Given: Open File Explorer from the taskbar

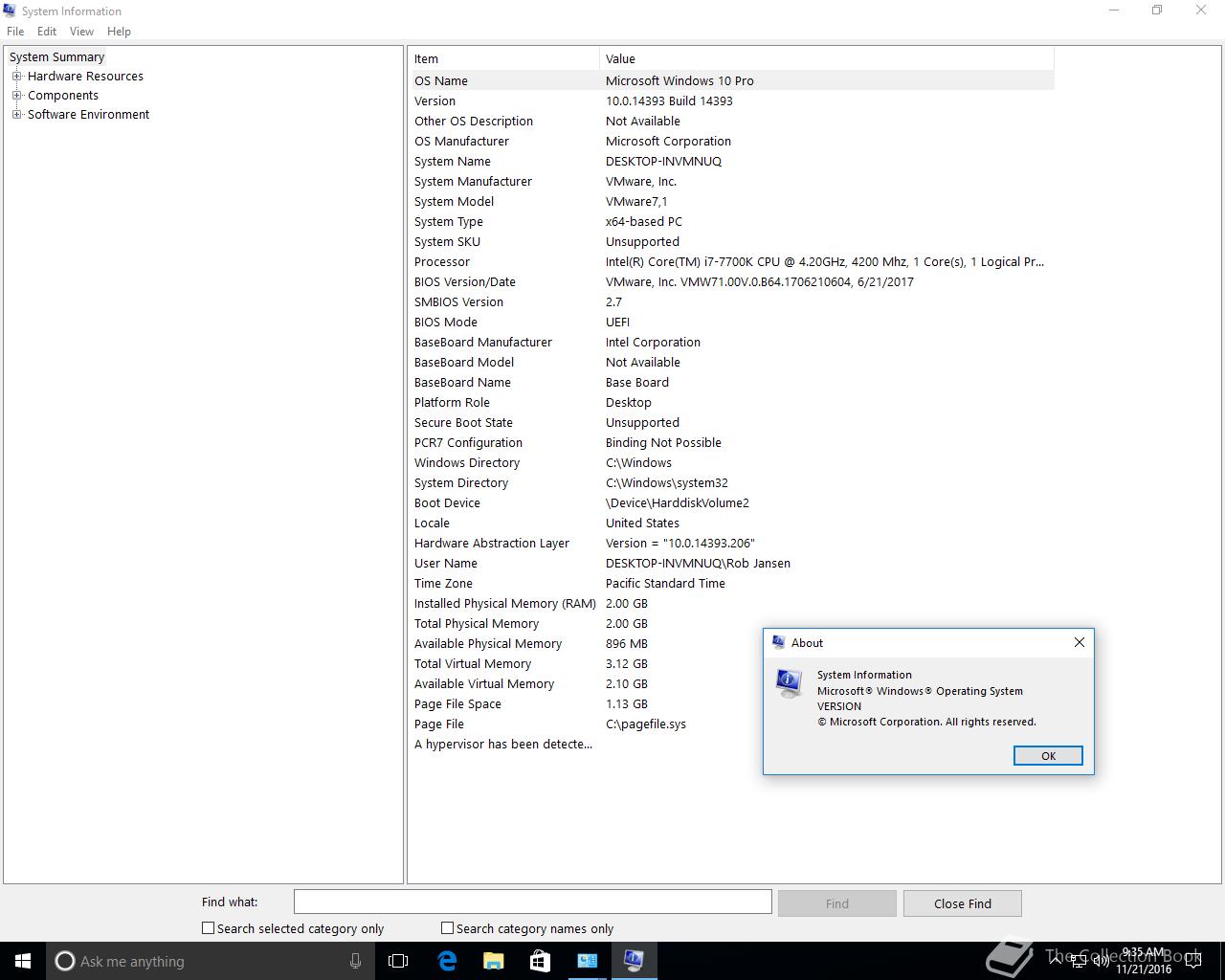Looking at the screenshot, I should point(493,961).
